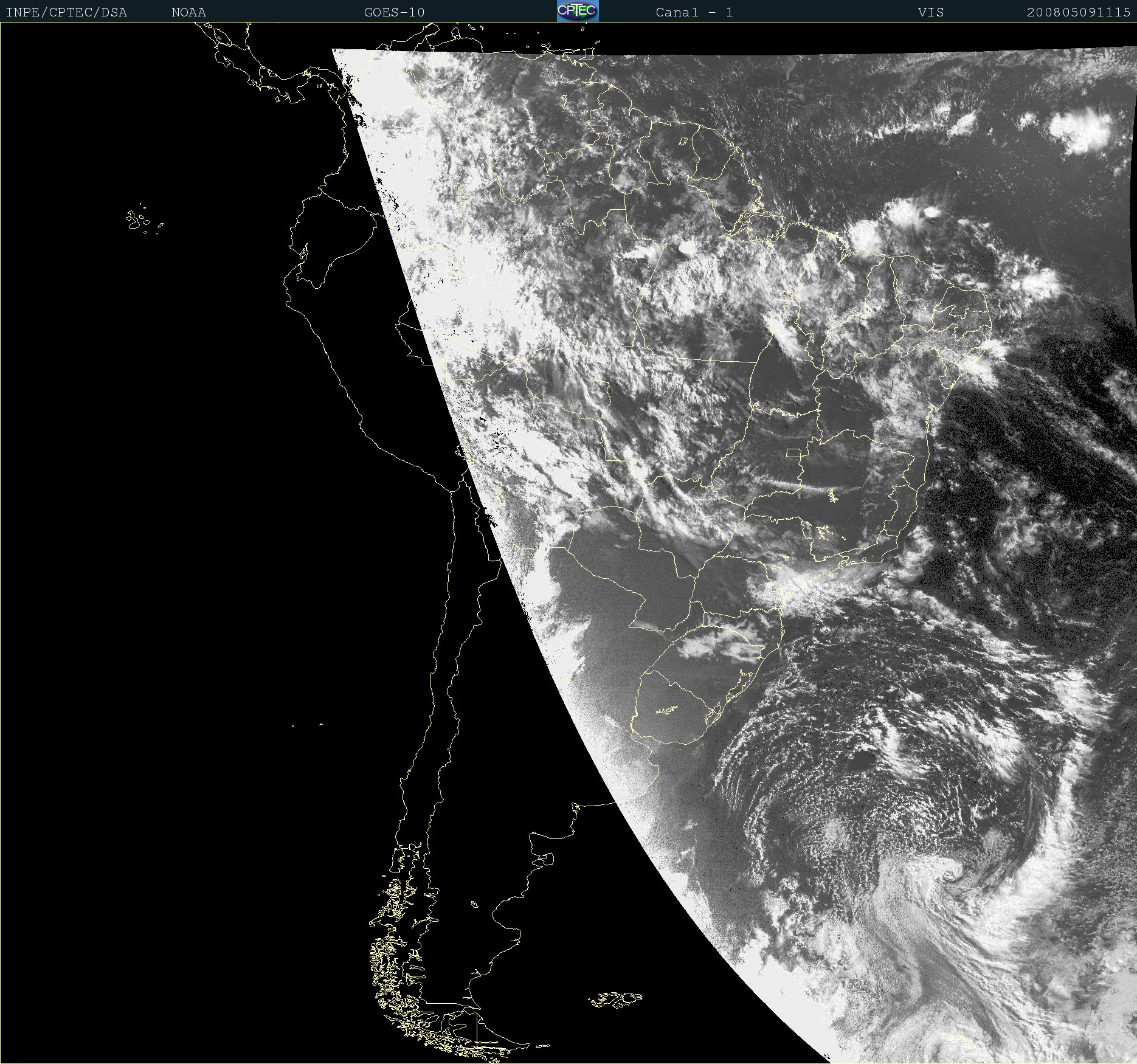
Task: Click the 'INPE/CPTEC/DSA' header text
Action: click(66, 12)
